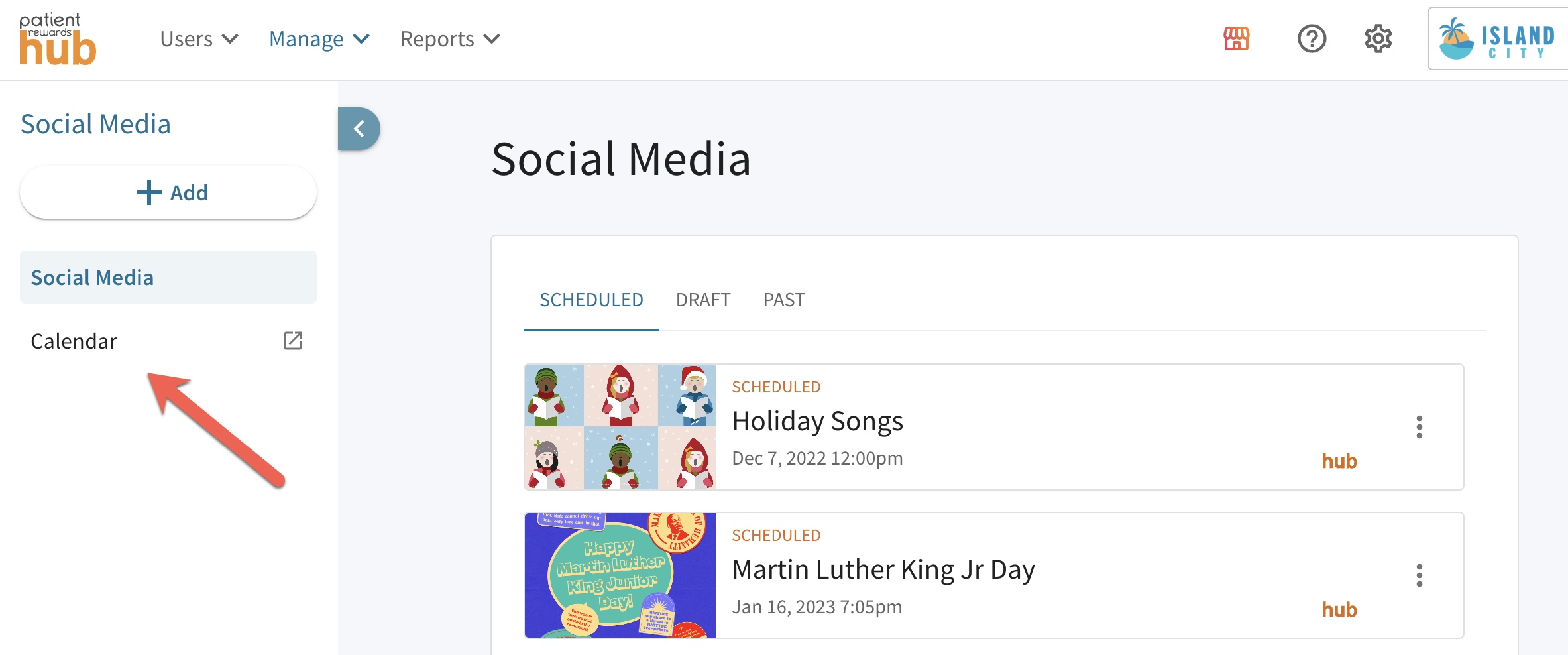Screen dimensions: 1568x655
Task: Open the settings gear icon
Action: click(1378, 38)
